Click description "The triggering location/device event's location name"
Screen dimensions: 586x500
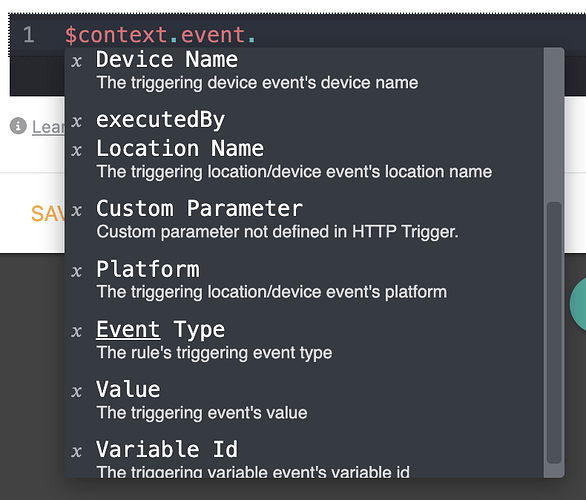(294, 172)
